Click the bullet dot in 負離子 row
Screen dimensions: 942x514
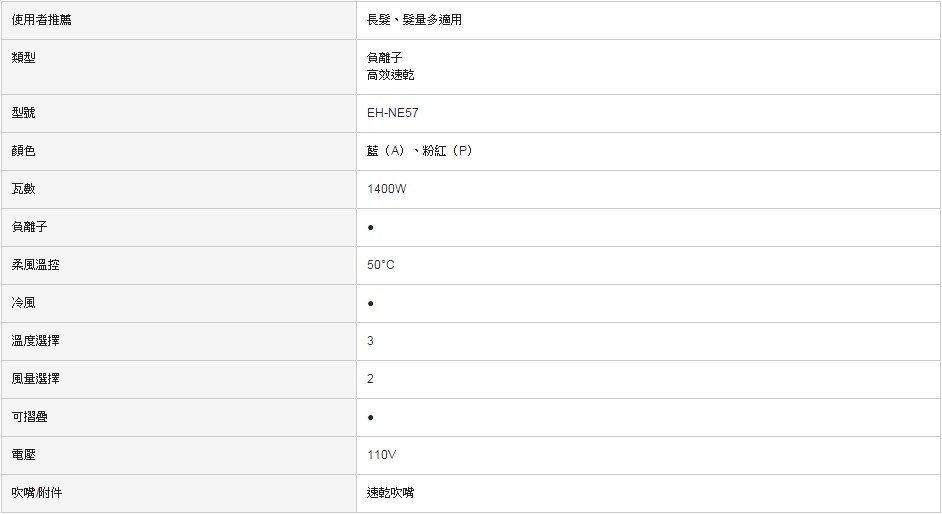point(371,228)
